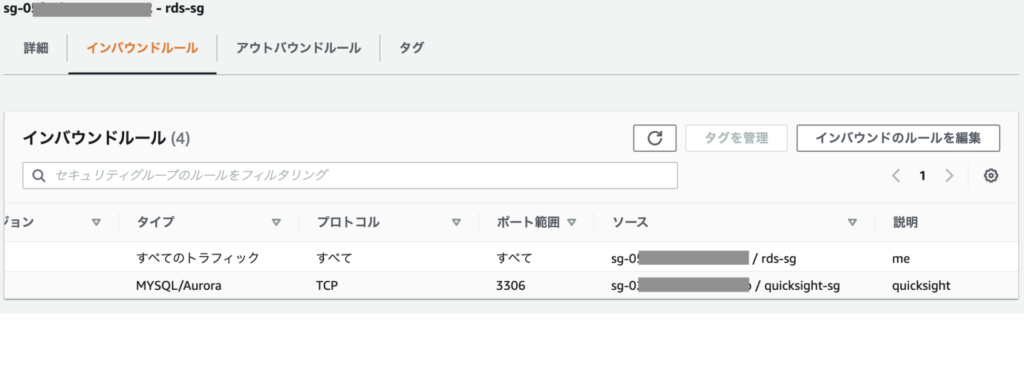Sort by タイプ column triangle
This screenshot has height=365, width=1024.
[276, 223]
